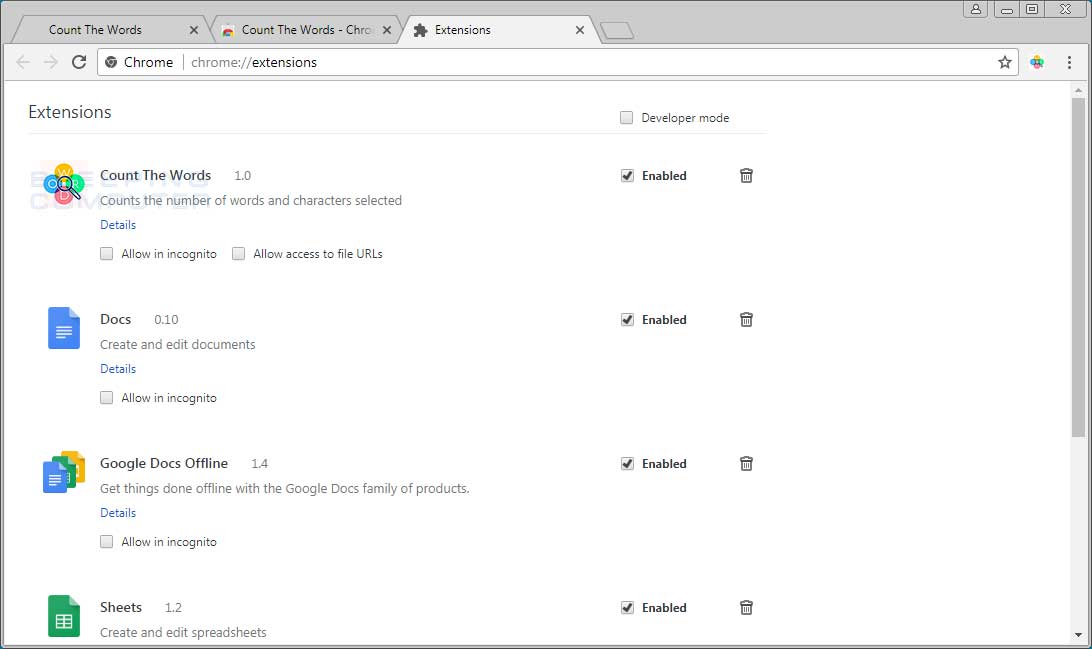Open the user profile button
Screen dimensions: 1092x649
coord(976,9)
